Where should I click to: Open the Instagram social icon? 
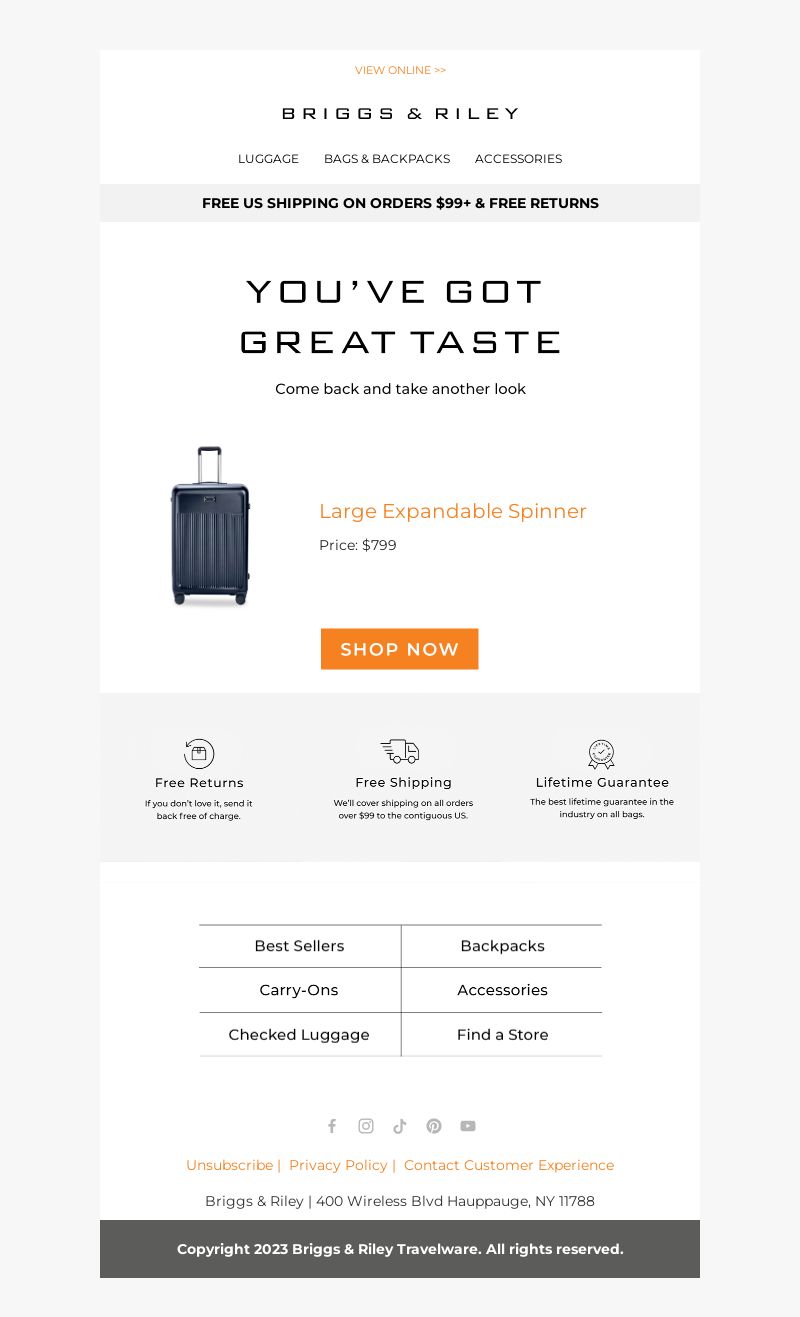pyautogui.click(x=366, y=1126)
